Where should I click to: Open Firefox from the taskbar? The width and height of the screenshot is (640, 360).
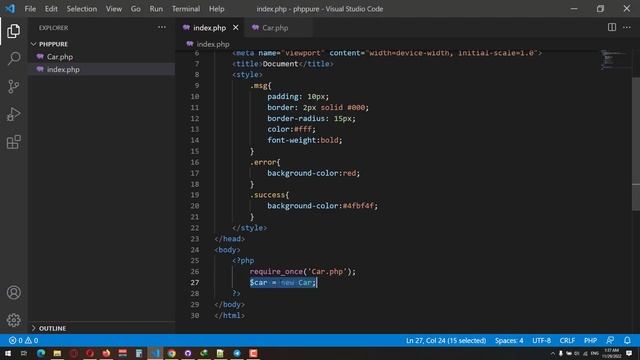coord(106,353)
